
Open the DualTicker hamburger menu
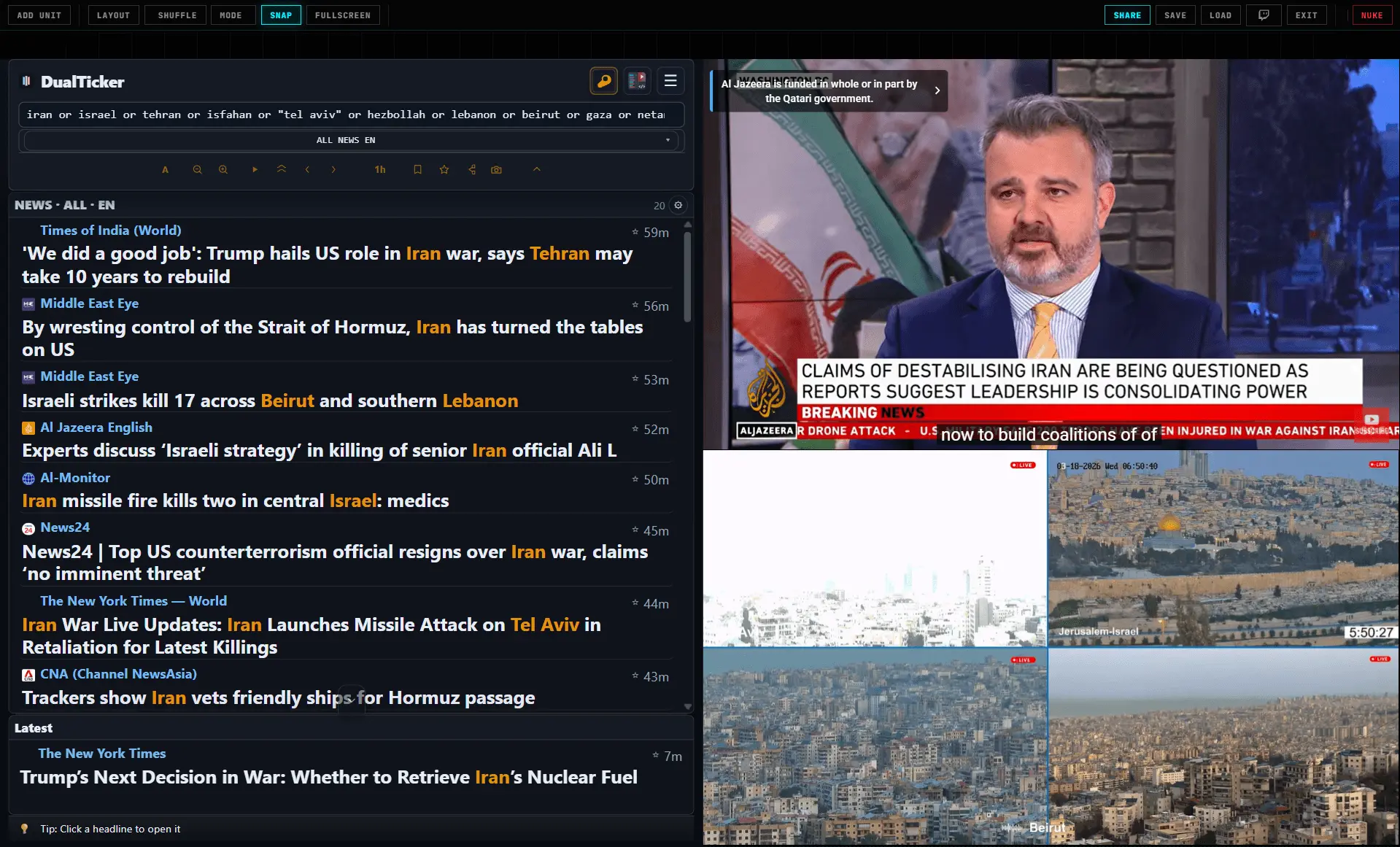tap(670, 81)
